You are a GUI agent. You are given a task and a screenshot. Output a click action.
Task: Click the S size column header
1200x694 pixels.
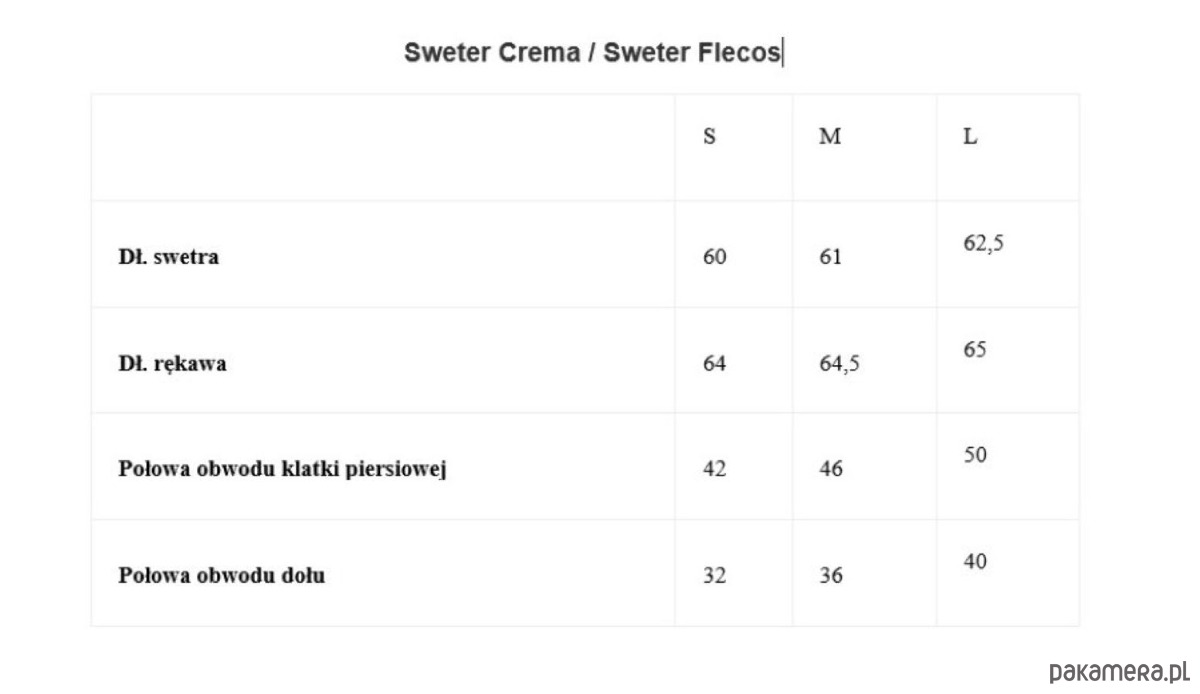[709, 137]
